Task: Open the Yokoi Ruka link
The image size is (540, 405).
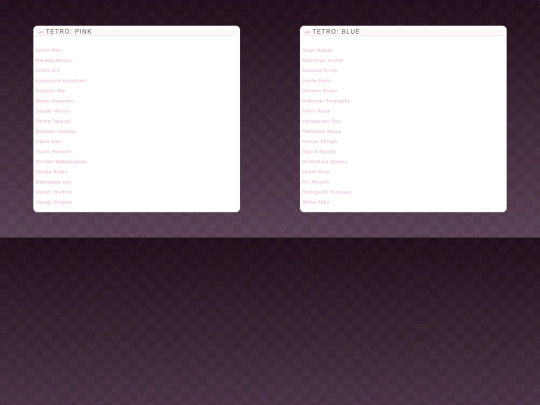Action: 316,111
